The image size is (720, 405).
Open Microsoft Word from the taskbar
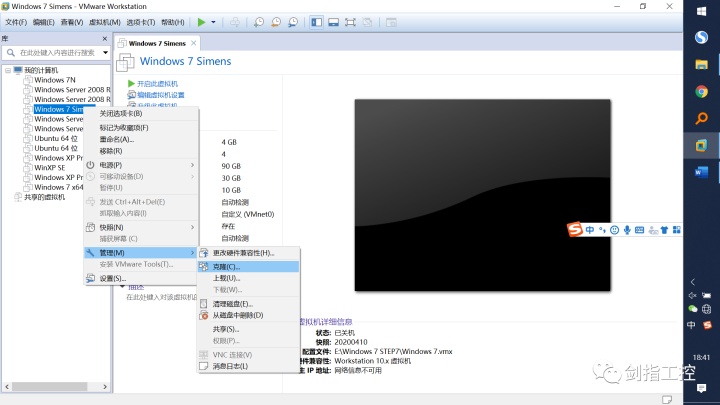pyautogui.click(x=701, y=172)
